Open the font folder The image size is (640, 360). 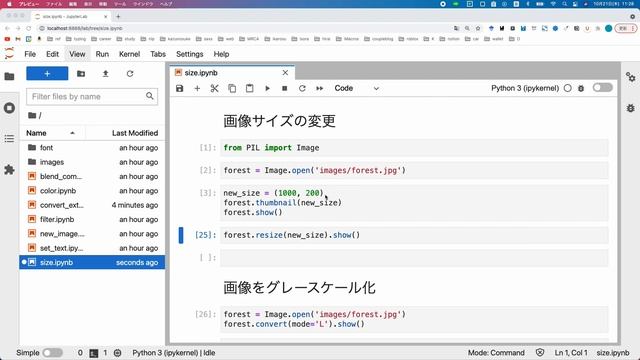(x=92, y=148)
